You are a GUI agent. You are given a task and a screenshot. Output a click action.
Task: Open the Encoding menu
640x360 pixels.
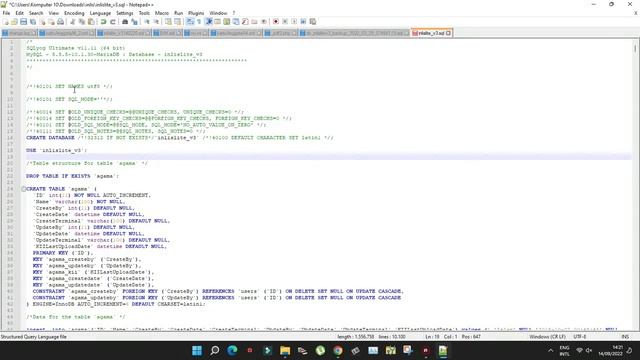coord(74,13)
